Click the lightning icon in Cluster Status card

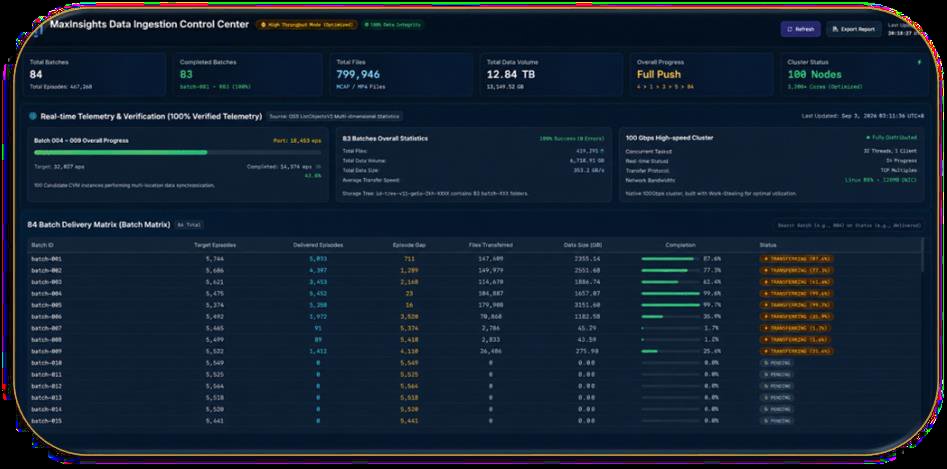pos(919,62)
